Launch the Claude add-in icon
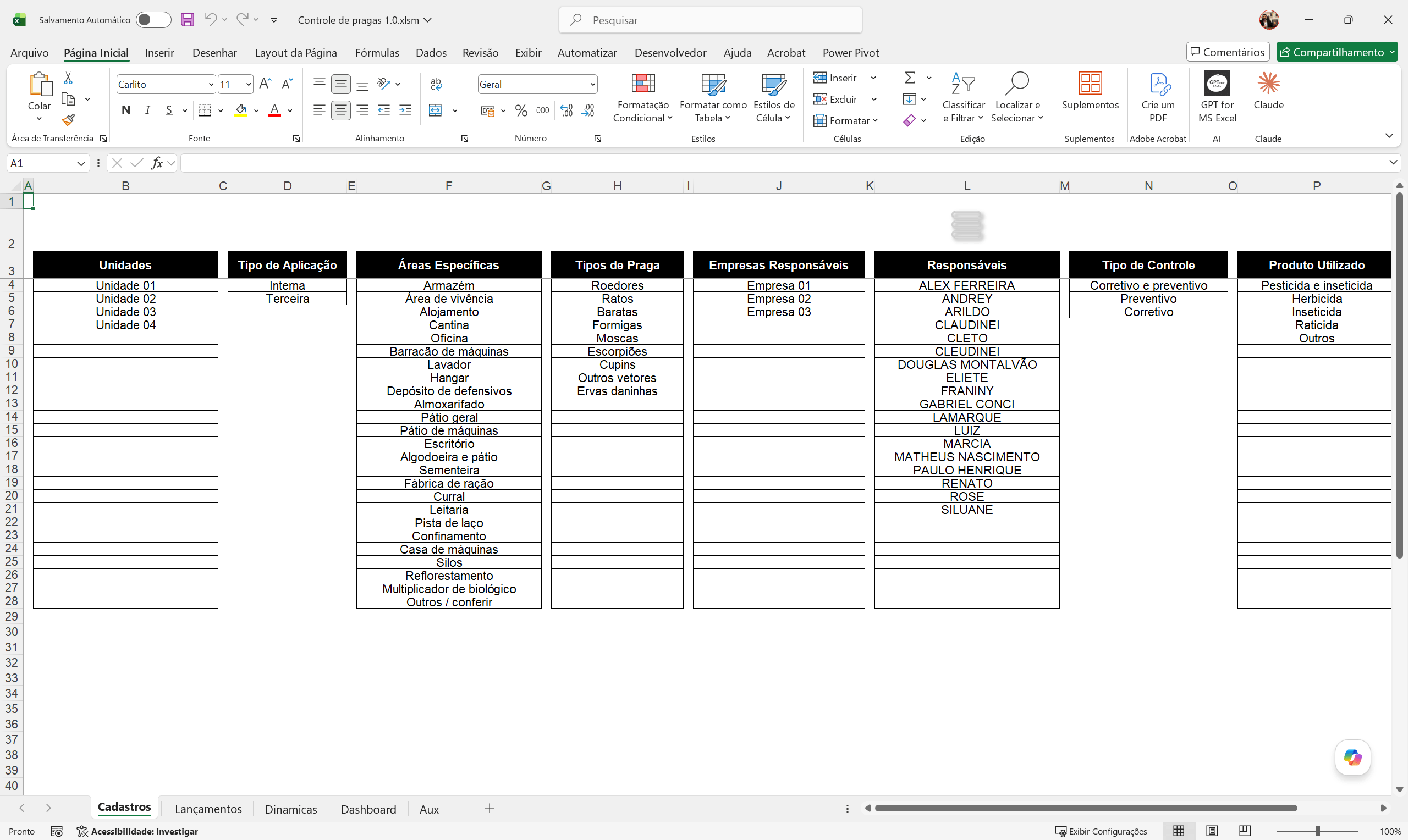The width and height of the screenshot is (1408, 840). point(1268,83)
